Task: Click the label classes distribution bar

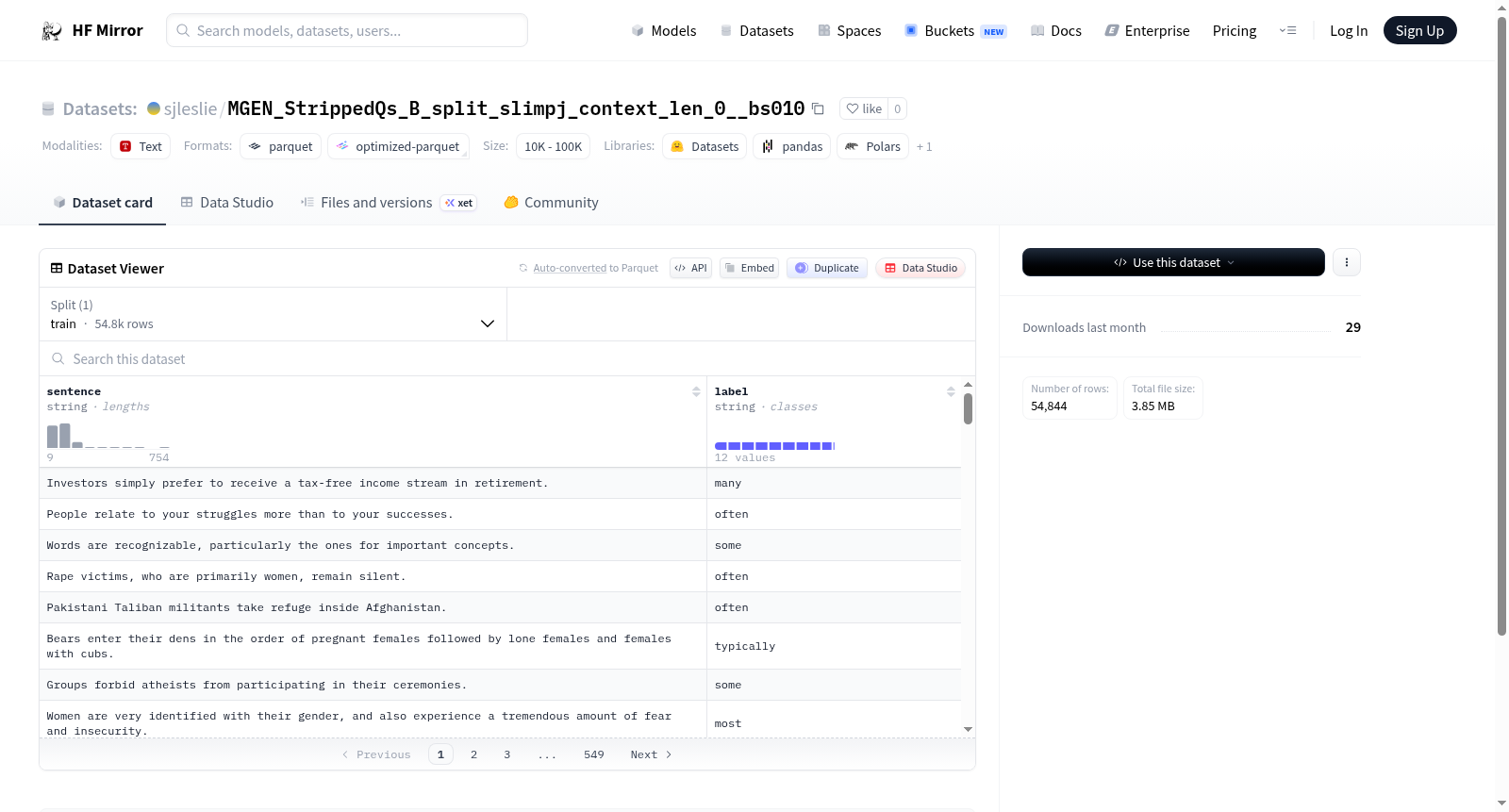Action: pyautogui.click(x=774, y=446)
